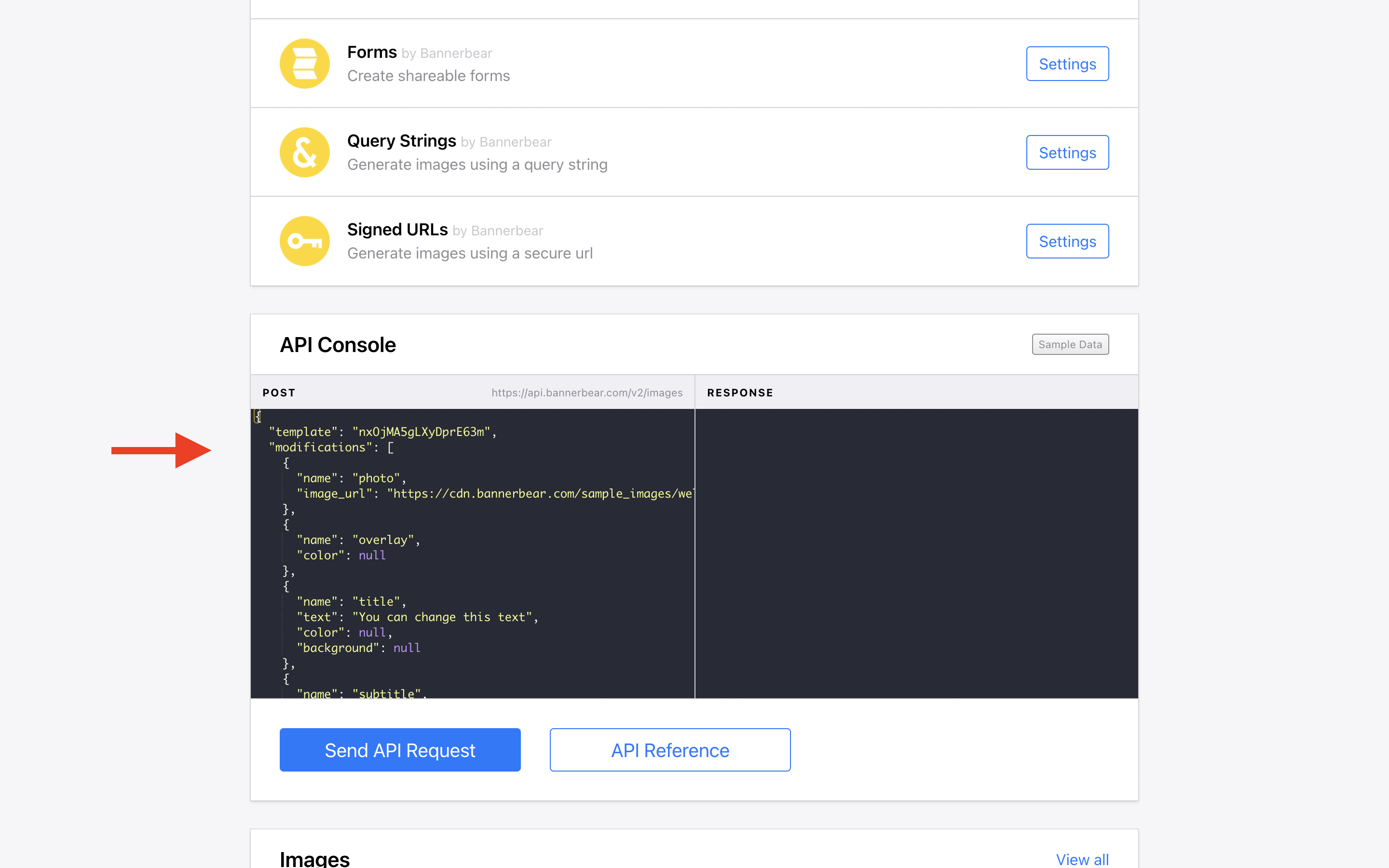Click the Forms integration title
This screenshot has width=1389, height=868.
tap(372, 52)
